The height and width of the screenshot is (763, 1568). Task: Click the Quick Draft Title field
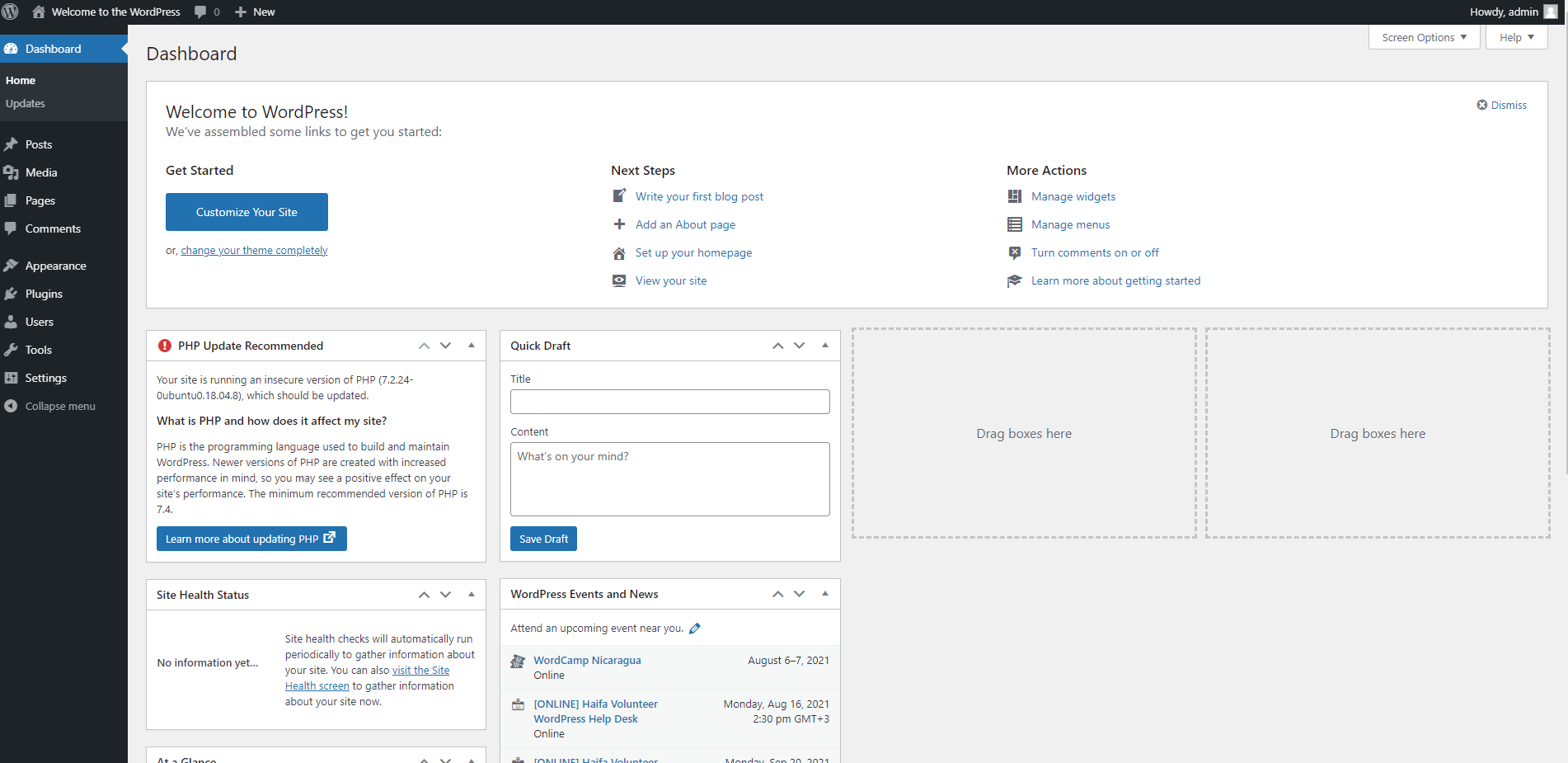tap(669, 402)
